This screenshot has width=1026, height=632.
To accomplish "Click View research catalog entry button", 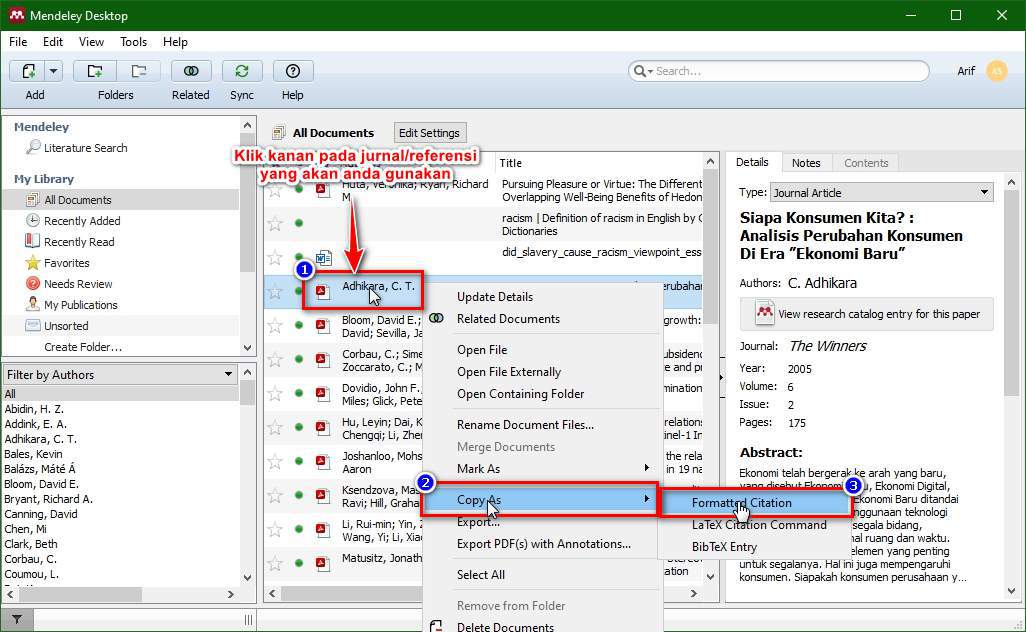I will 866,314.
